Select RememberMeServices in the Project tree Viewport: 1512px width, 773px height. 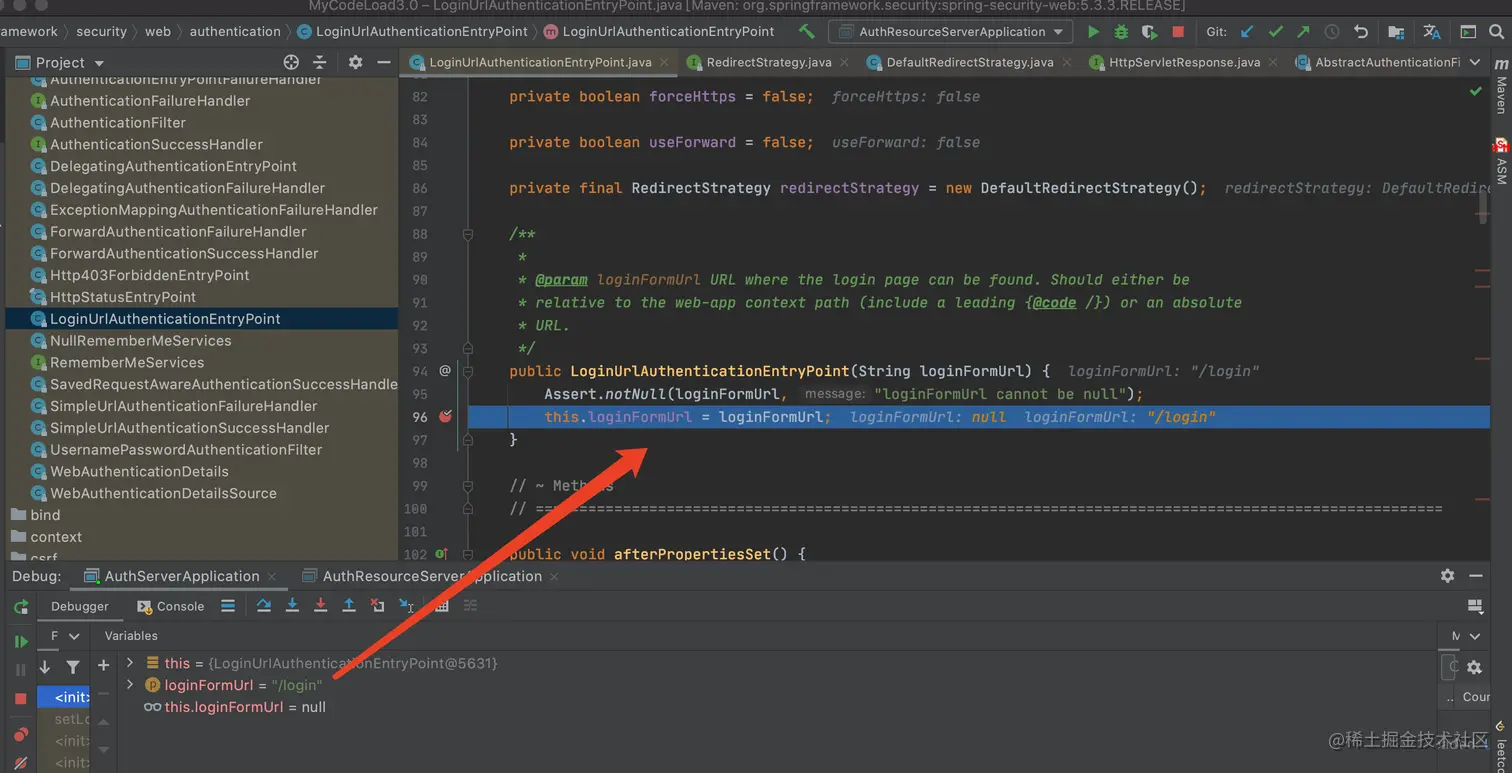point(127,362)
